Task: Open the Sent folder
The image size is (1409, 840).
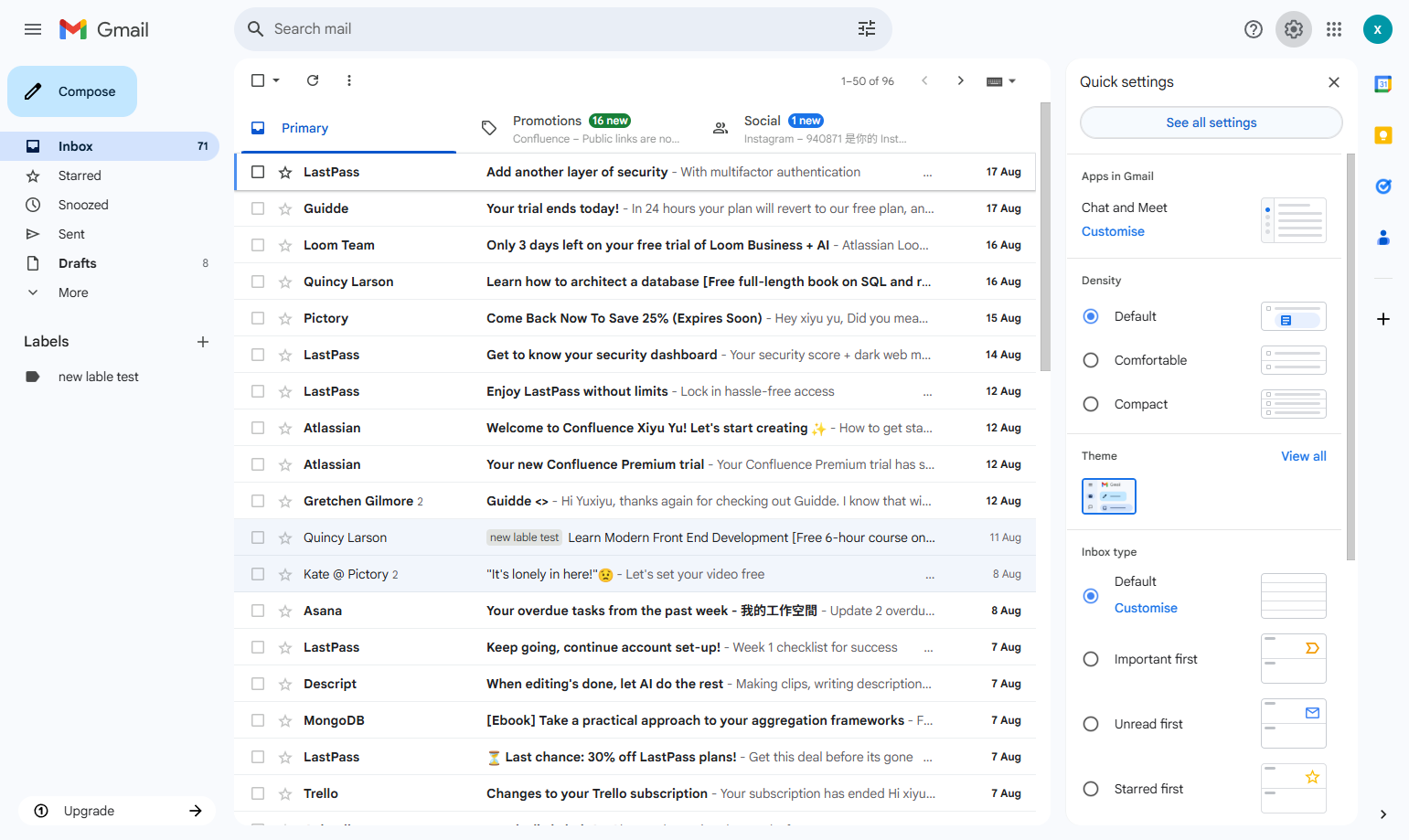Action: 110,234
